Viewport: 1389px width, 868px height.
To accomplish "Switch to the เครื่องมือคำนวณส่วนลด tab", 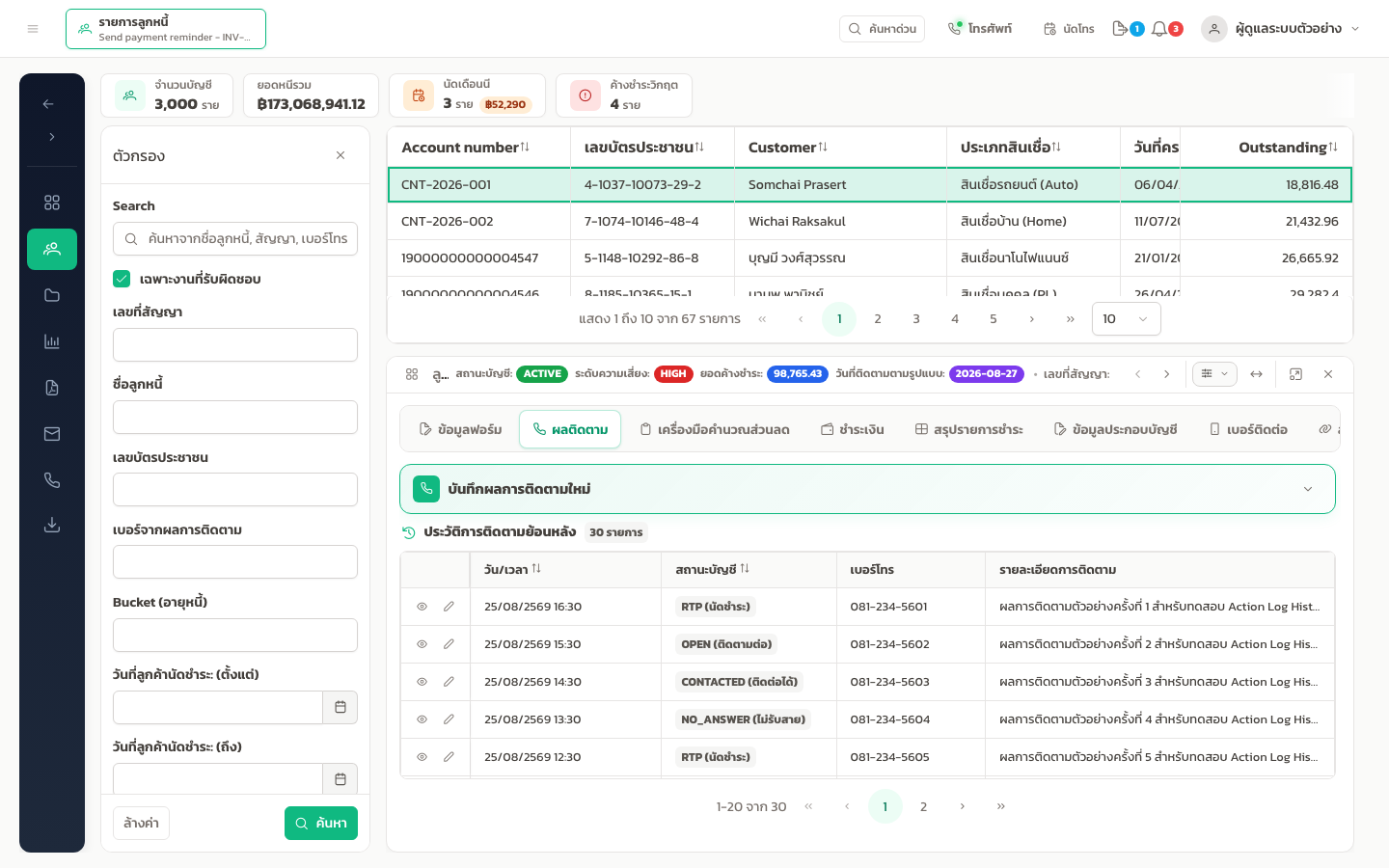I will click(715, 429).
